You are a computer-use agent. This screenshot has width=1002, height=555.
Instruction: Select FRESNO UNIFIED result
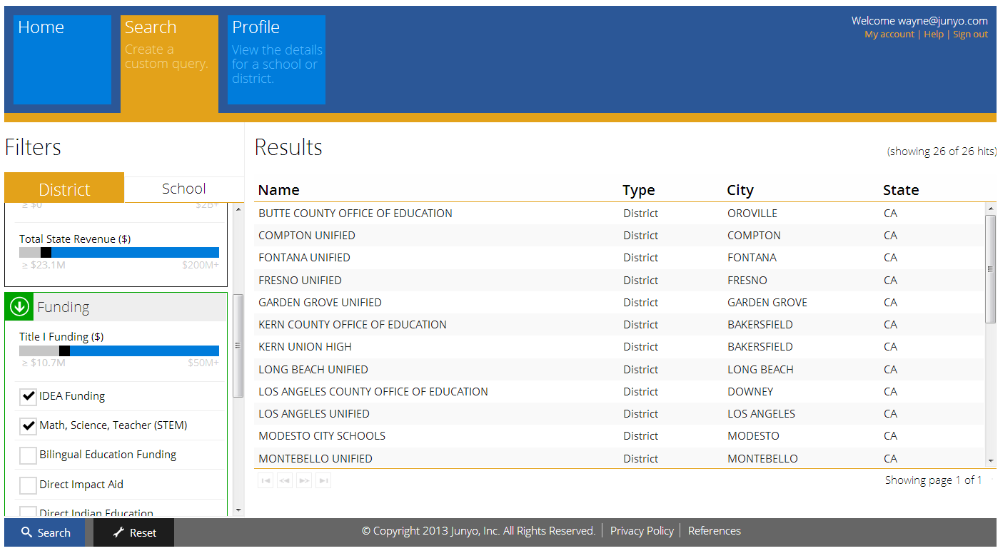(x=619, y=280)
